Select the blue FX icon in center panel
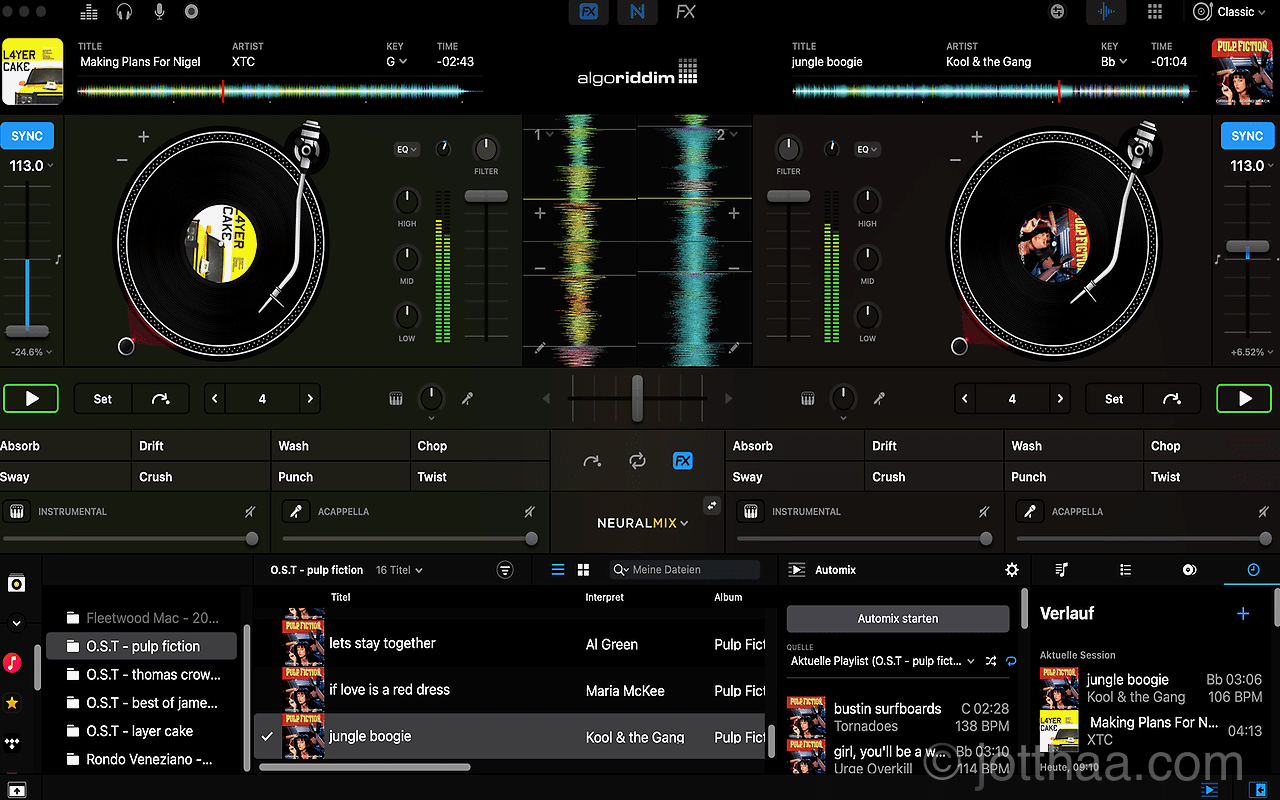 click(x=682, y=461)
